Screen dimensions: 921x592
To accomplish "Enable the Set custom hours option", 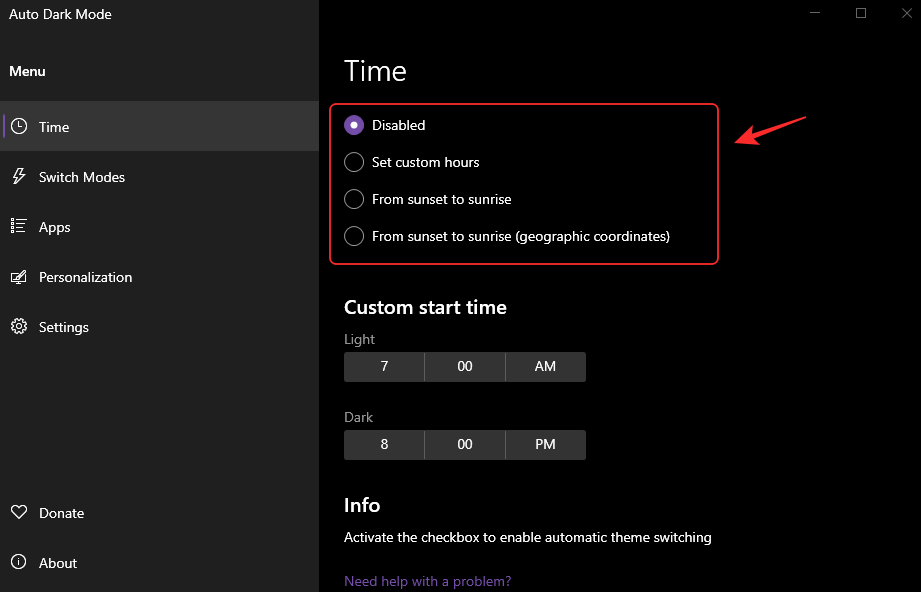I will tap(354, 162).
